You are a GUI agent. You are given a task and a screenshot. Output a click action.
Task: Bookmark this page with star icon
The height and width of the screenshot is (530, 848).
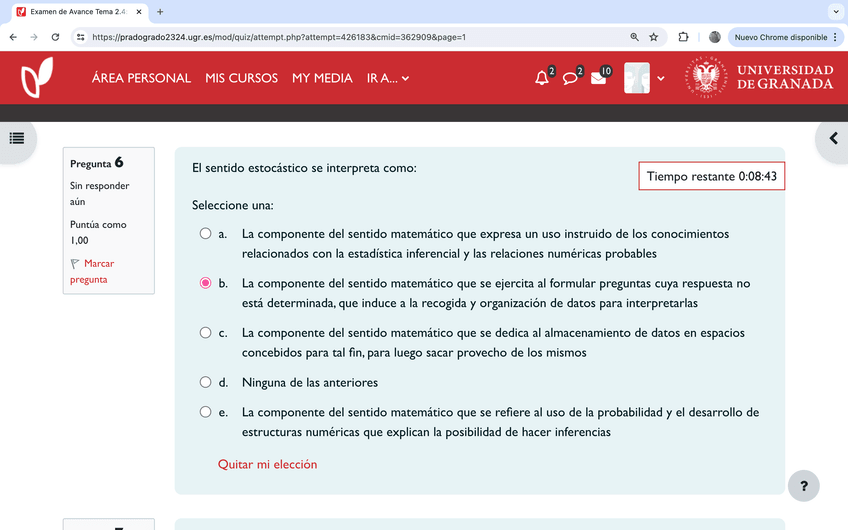(x=654, y=37)
